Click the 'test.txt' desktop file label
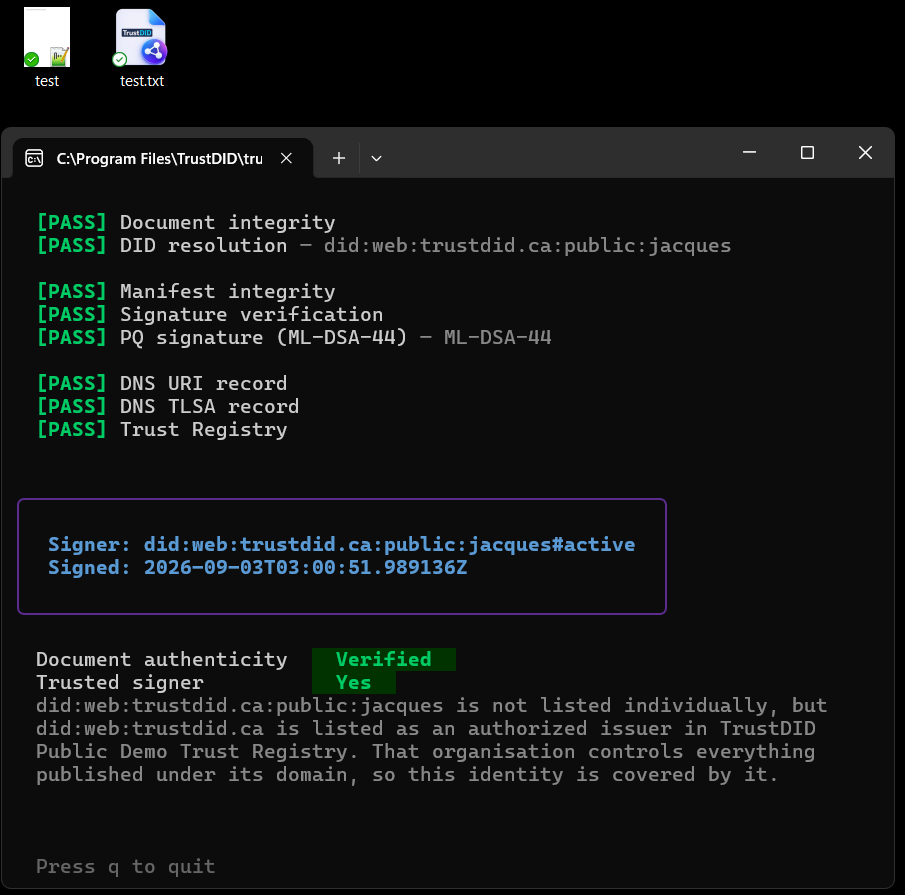The width and height of the screenshot is (905, 895). pos(142,81)
